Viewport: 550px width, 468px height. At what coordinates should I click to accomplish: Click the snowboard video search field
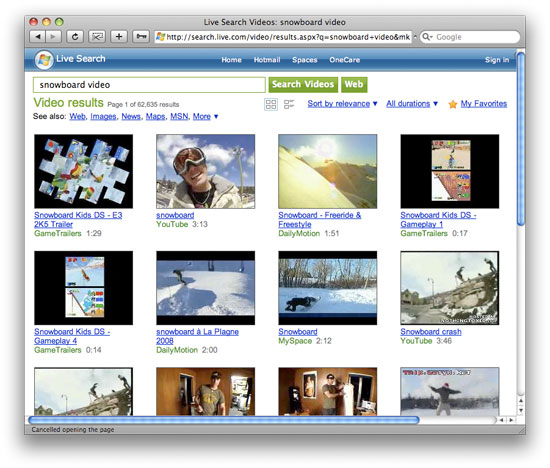coord(149,85)
